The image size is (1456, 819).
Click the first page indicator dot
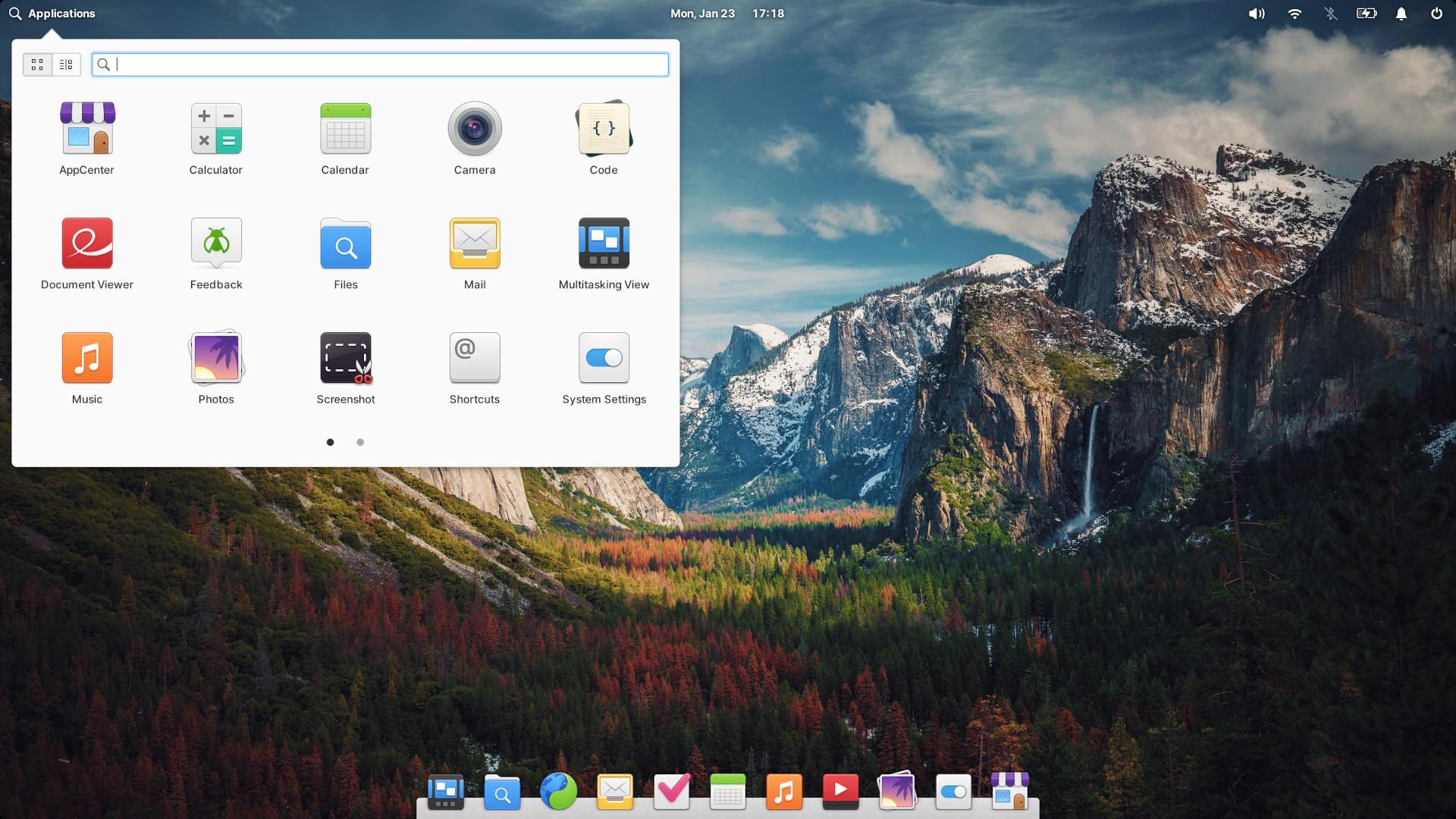[x=330, y=441]
